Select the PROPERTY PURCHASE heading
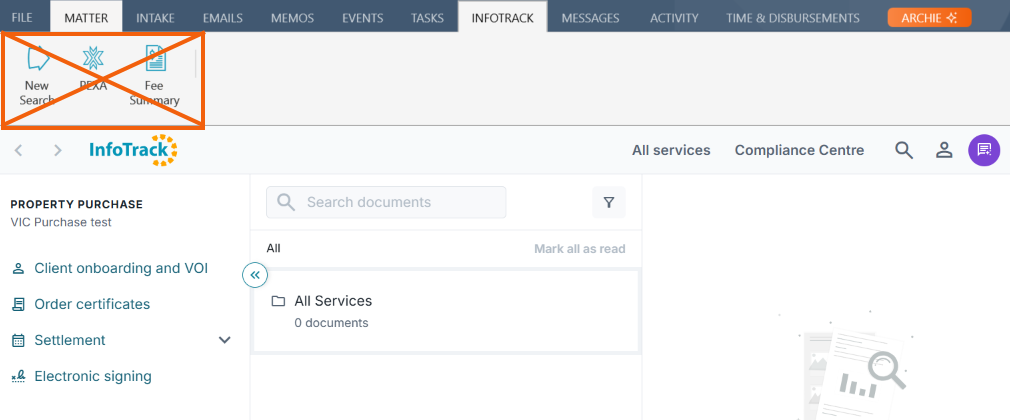This screenshot has width=1010, height=420. point(77,204)
